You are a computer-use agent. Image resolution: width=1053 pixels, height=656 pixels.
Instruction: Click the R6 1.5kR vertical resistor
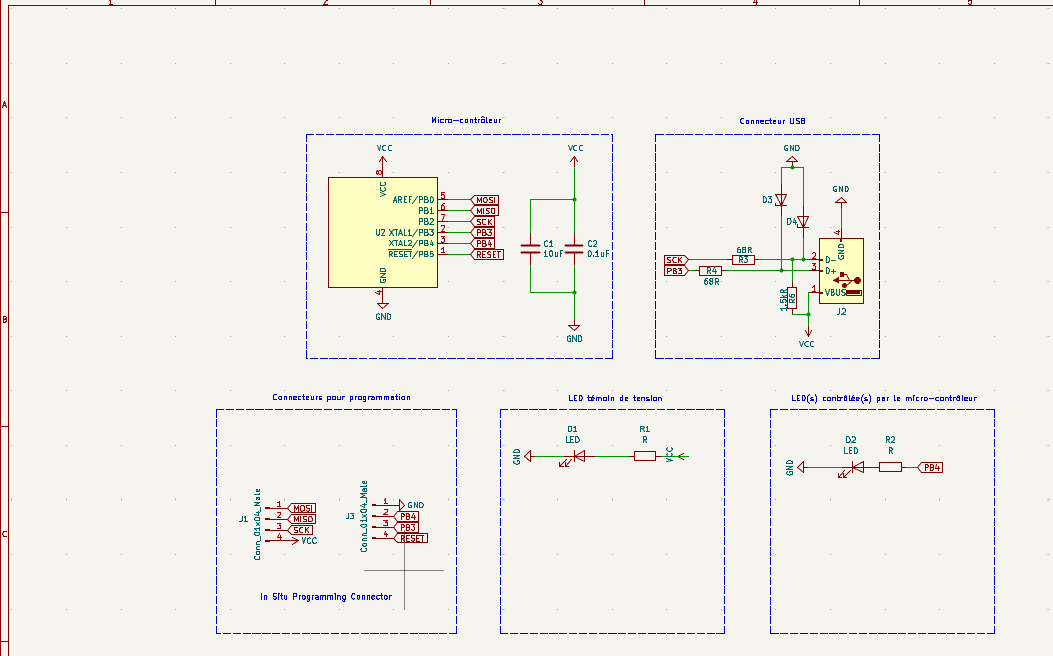(x=792, y=297)
